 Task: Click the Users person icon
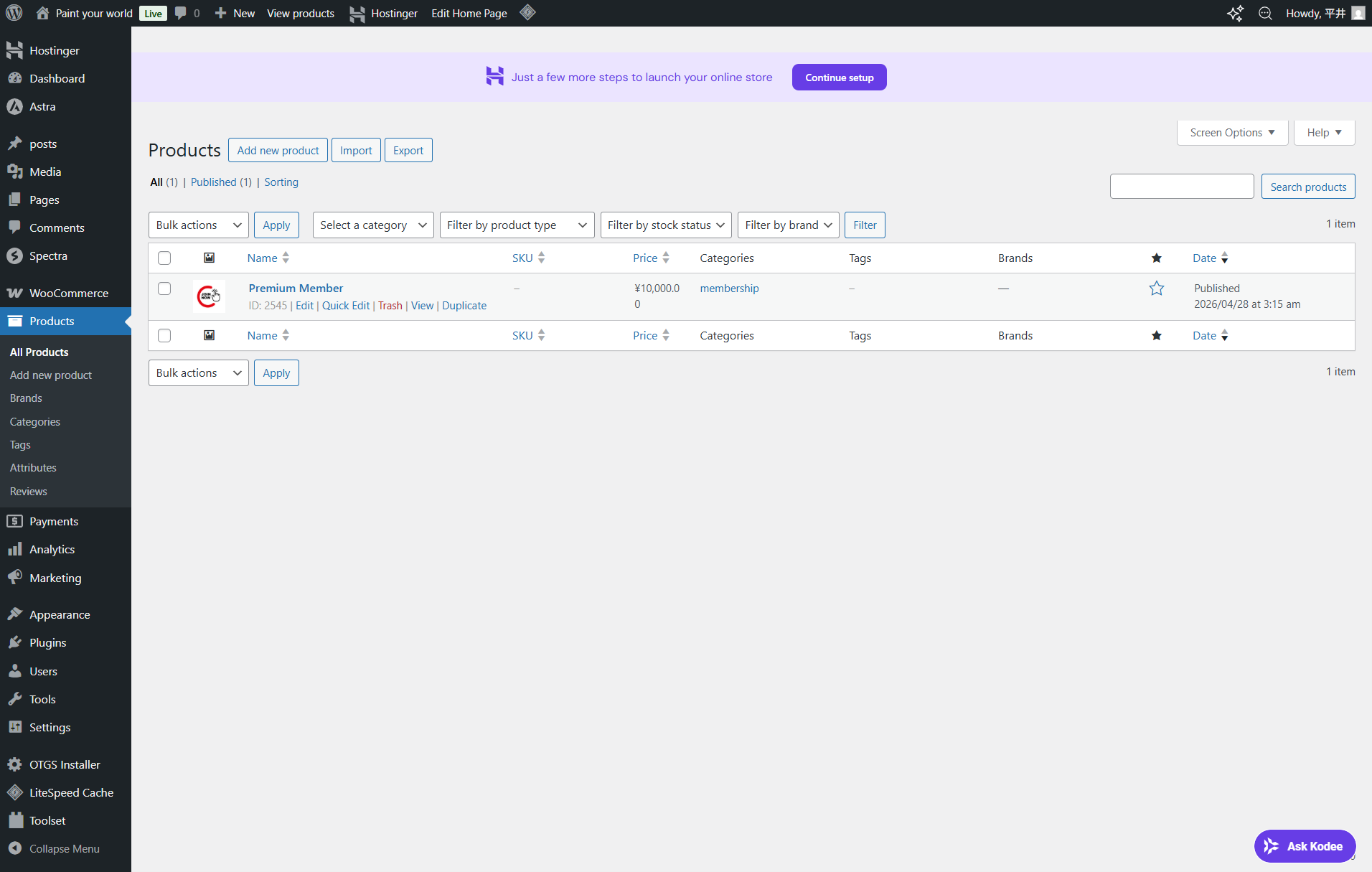[x=14, y=671]
